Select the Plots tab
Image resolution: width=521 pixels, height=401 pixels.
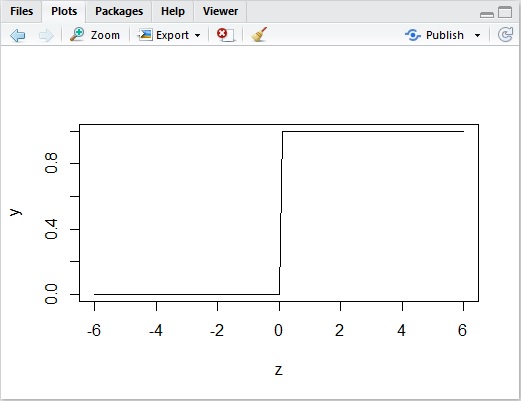point(64,11)
